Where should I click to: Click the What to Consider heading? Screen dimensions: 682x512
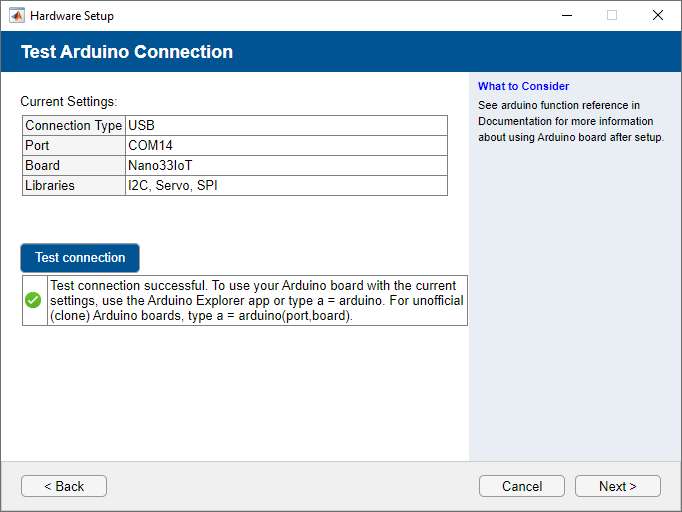pyautogui.click(x=523, y=86)
